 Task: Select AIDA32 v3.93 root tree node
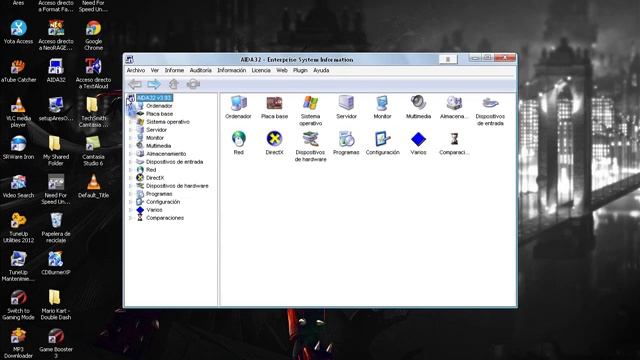(x=154, y=98)
